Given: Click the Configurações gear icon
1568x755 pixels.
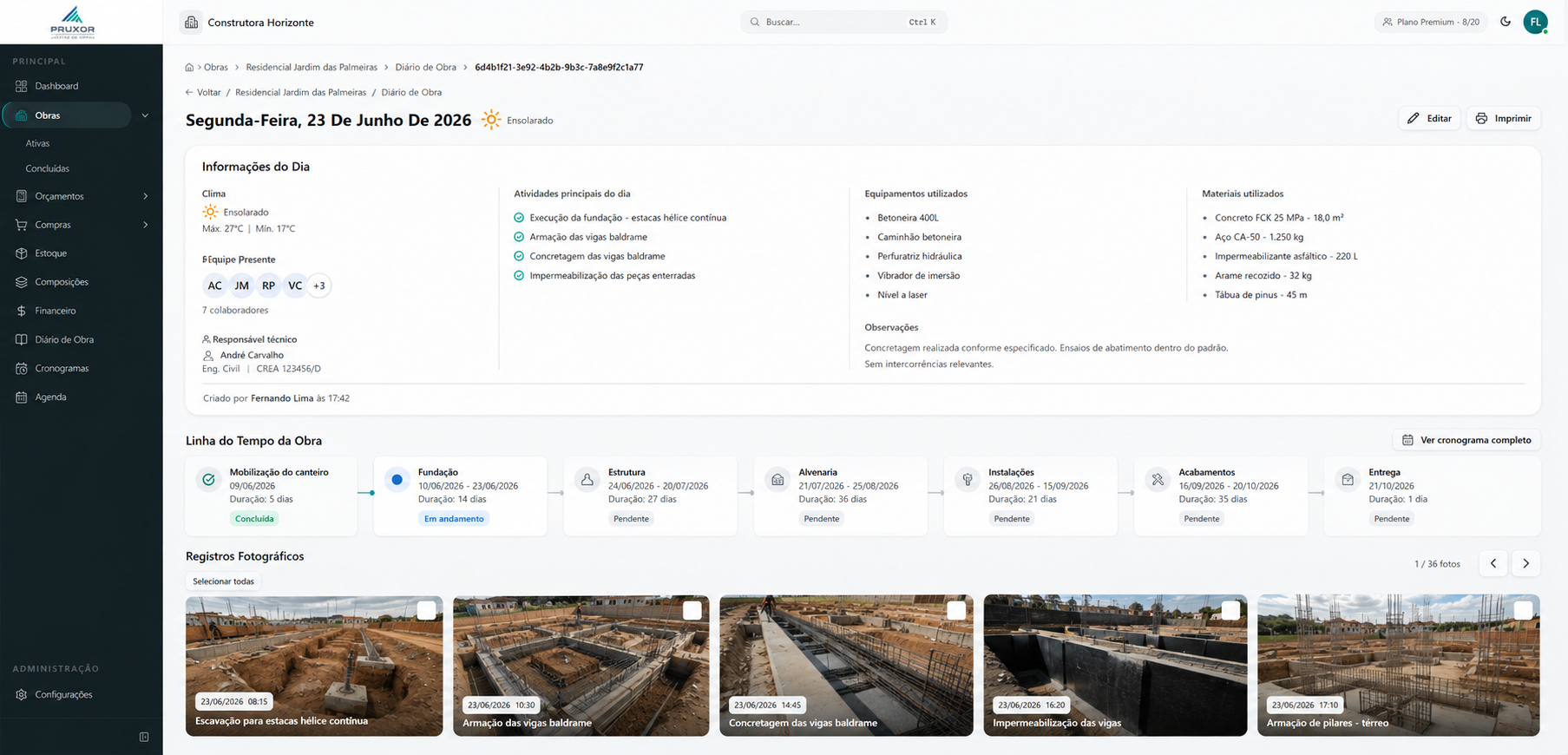Looking at the screenshot, I should [x=22, y=694].
